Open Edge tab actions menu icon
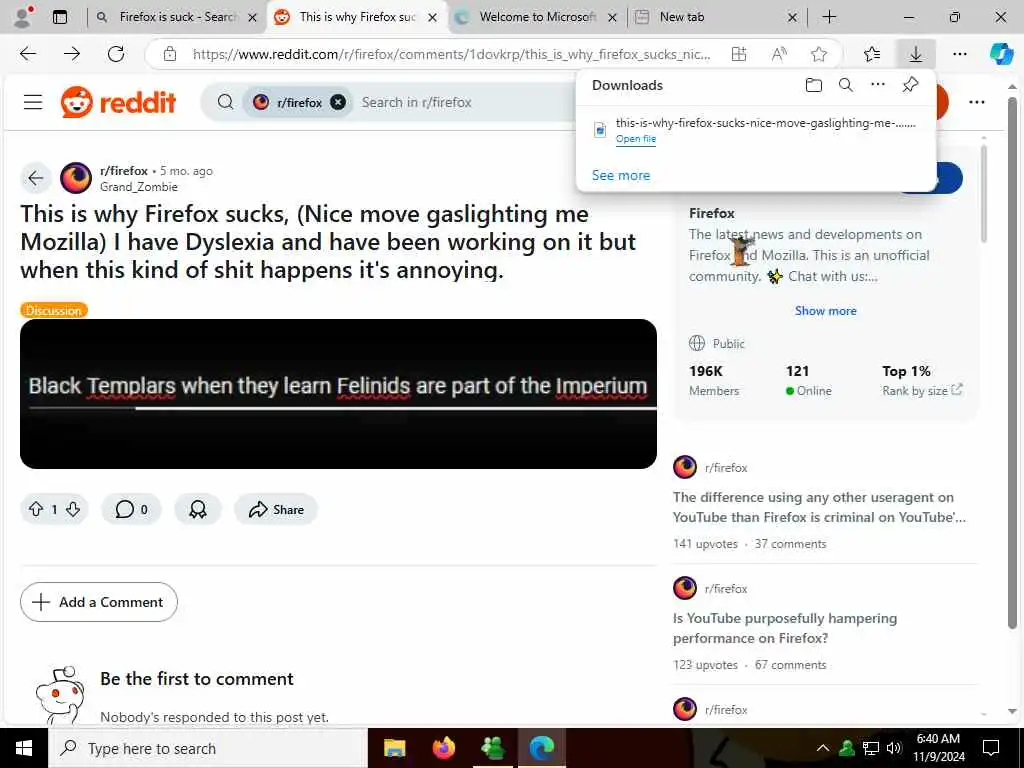1024x768 pixels. coord(60,17)
